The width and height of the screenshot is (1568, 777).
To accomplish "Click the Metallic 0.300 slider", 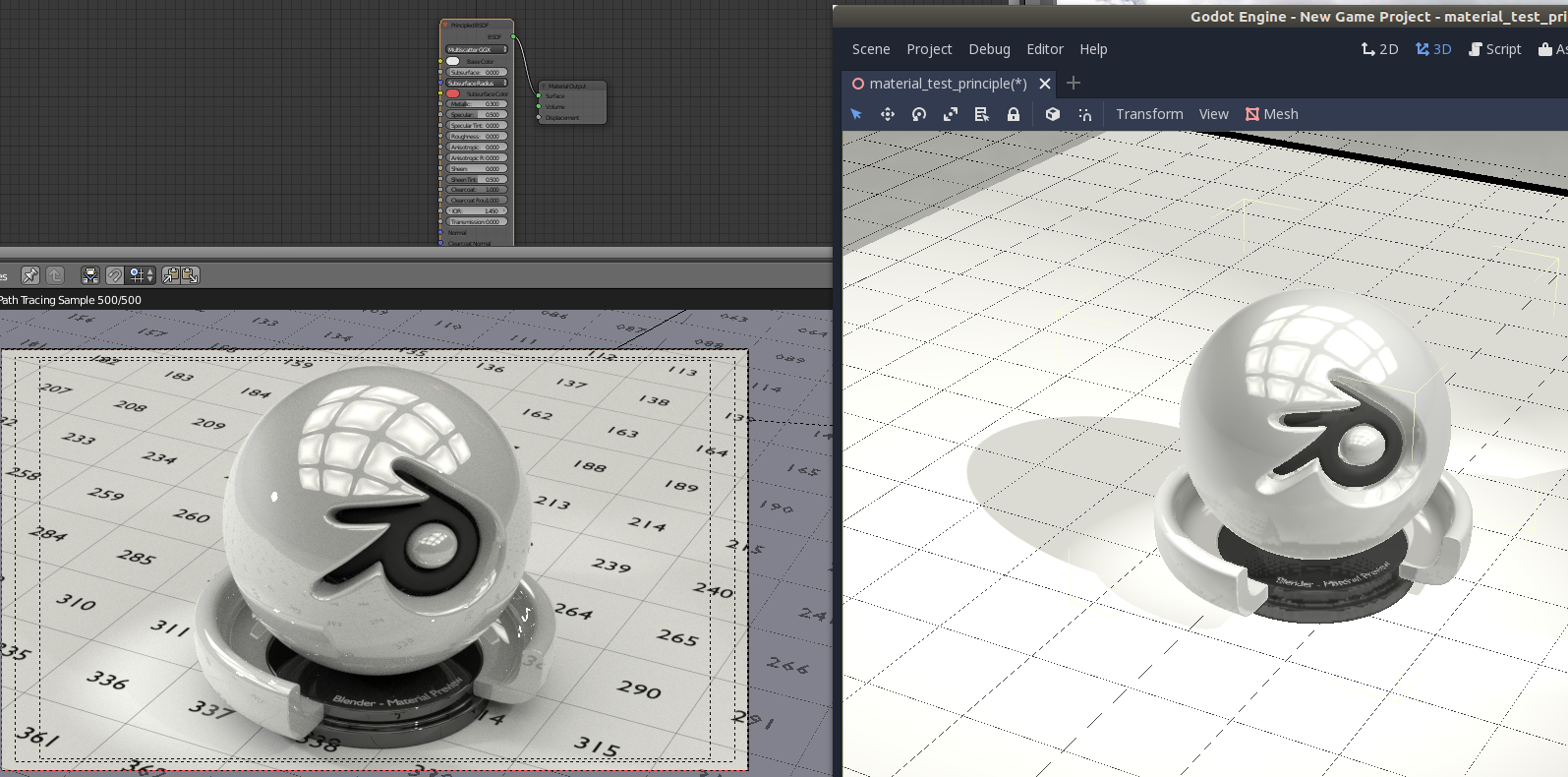I will 477,104.
